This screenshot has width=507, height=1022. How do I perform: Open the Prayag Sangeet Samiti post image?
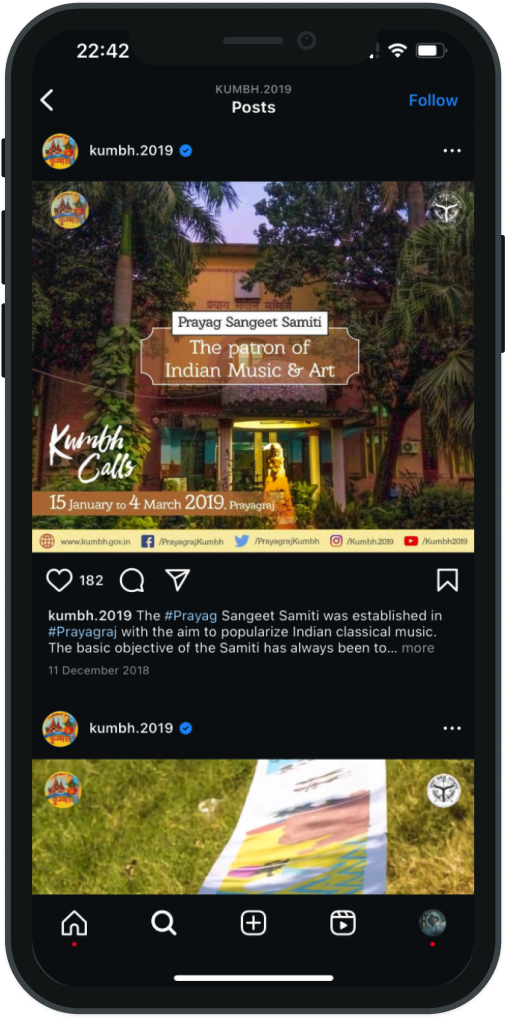(x=253, y=367)
